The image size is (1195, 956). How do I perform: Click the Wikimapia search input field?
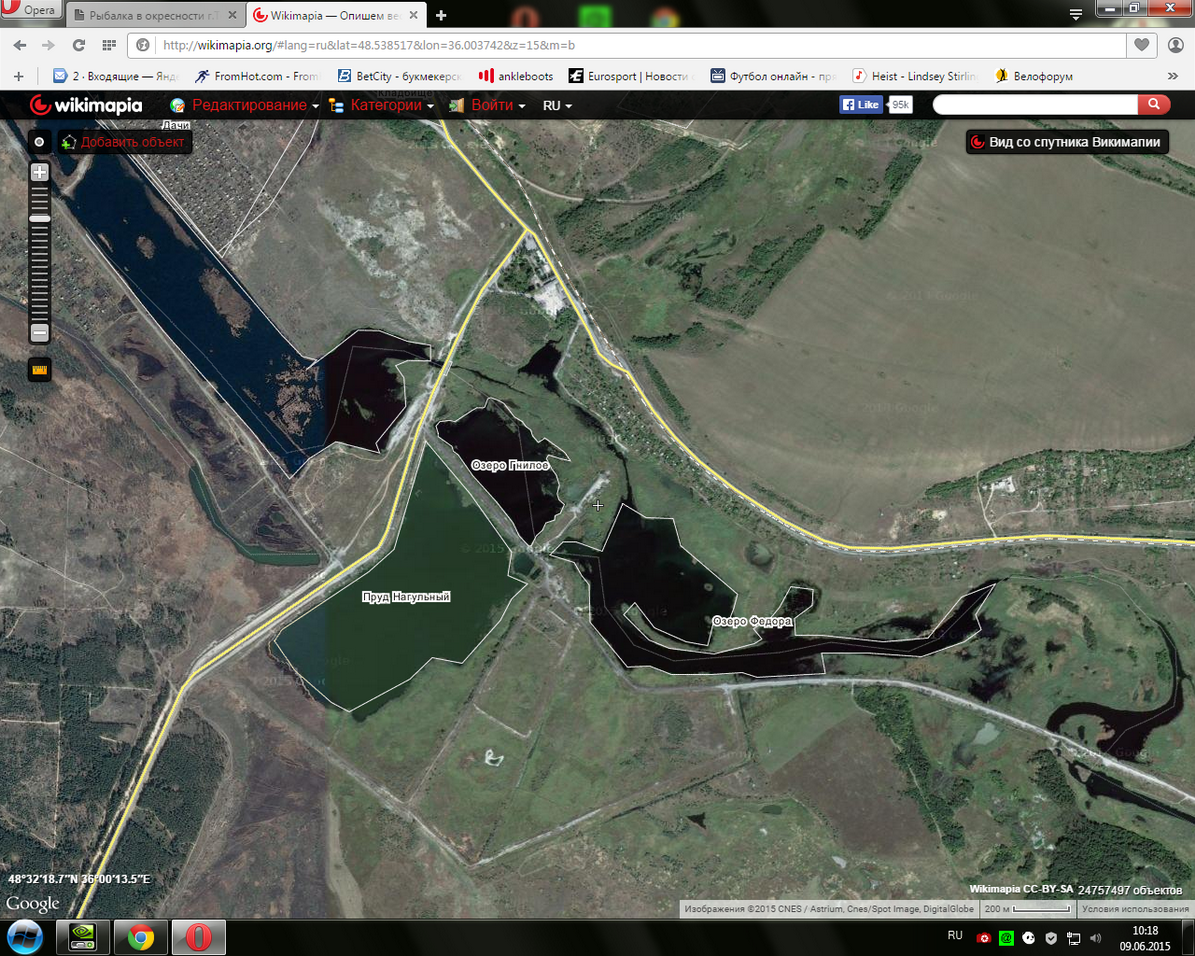point(1034,105)
